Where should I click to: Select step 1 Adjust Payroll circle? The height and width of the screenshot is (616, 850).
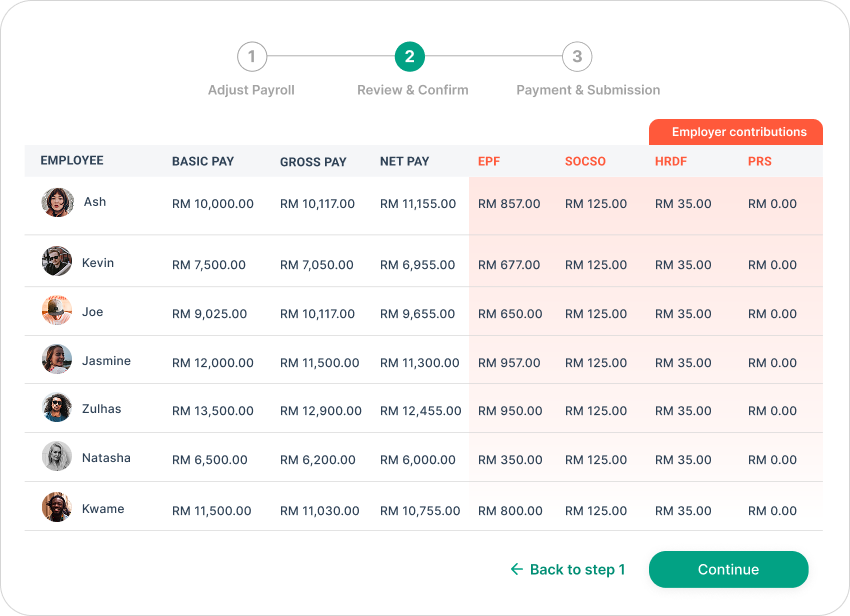click(251, 57)
